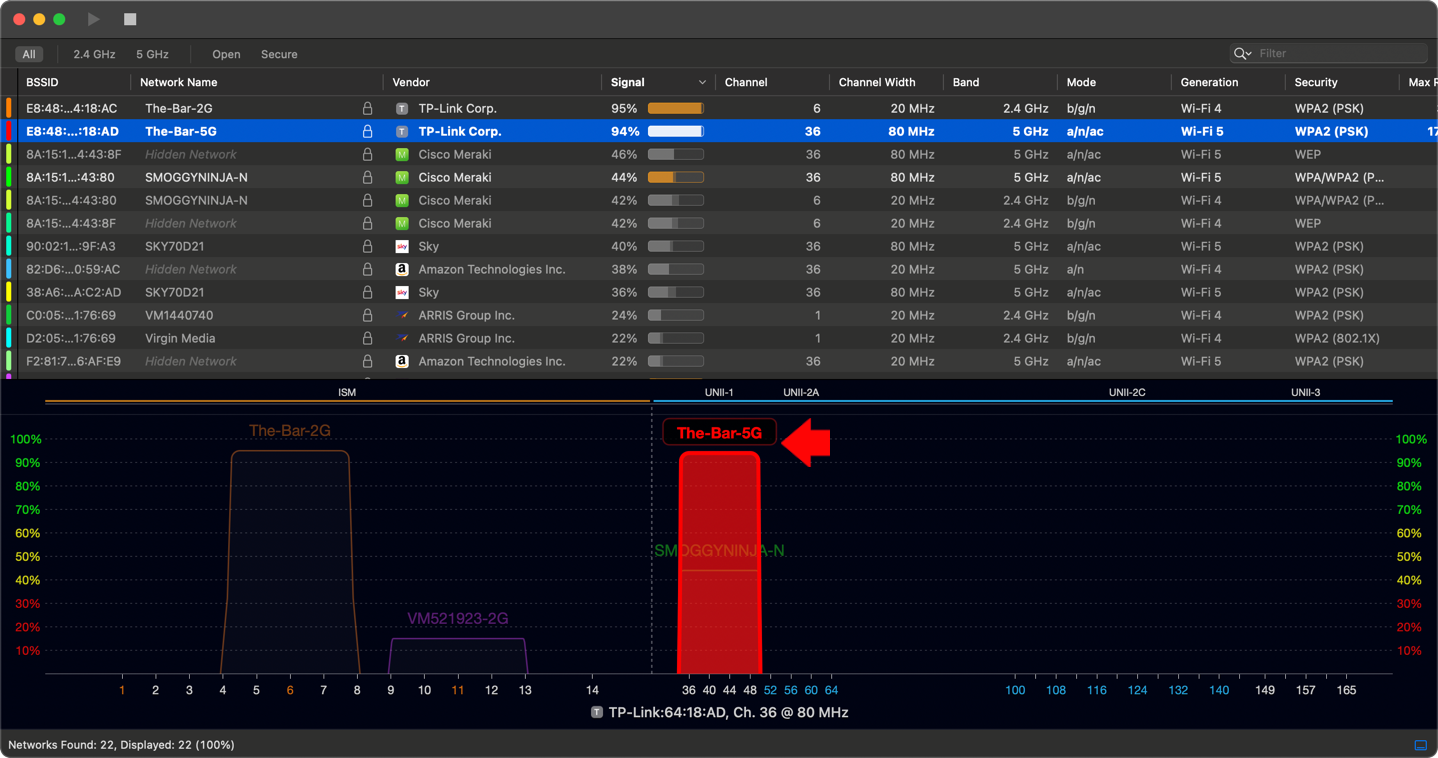Start scanning with the Play button
The image size is (1438, 758).
tap(93, 19)
